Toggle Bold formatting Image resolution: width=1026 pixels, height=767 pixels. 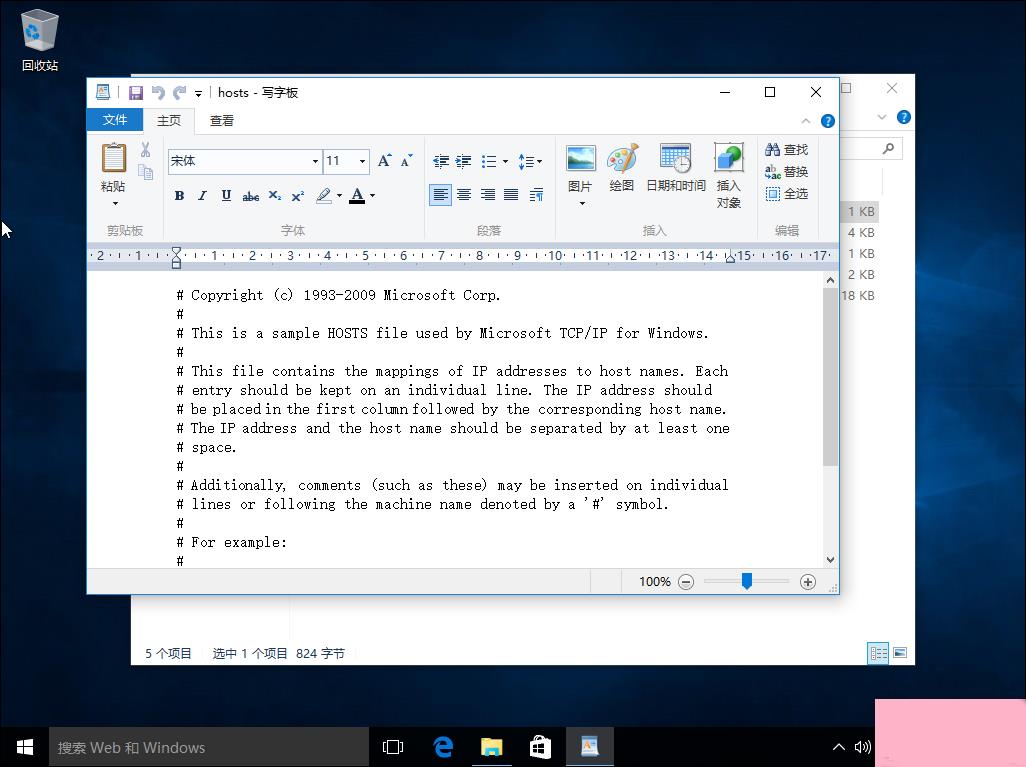pyautogui.click(x=179, y=195)
